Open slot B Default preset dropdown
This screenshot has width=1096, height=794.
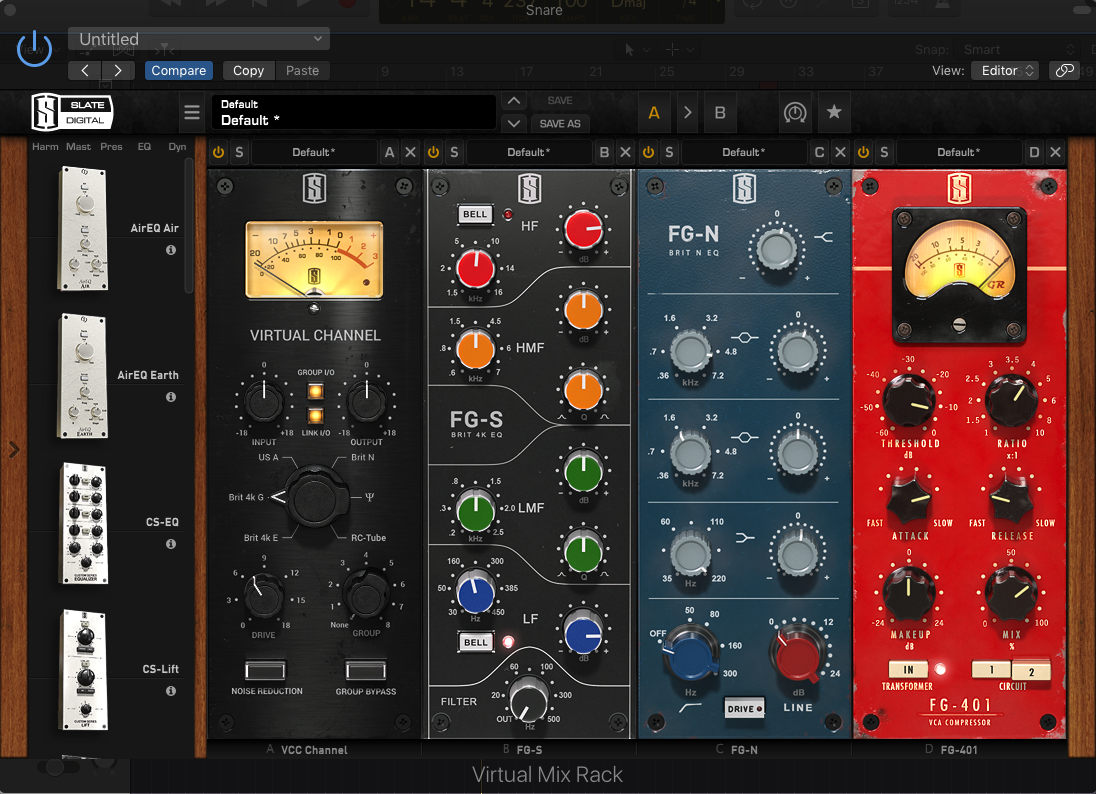click(528, 152)
